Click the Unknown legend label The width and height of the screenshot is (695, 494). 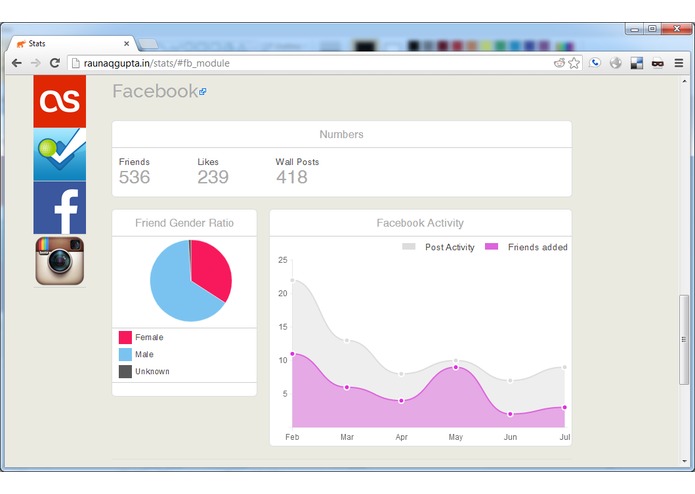point(152,371)
